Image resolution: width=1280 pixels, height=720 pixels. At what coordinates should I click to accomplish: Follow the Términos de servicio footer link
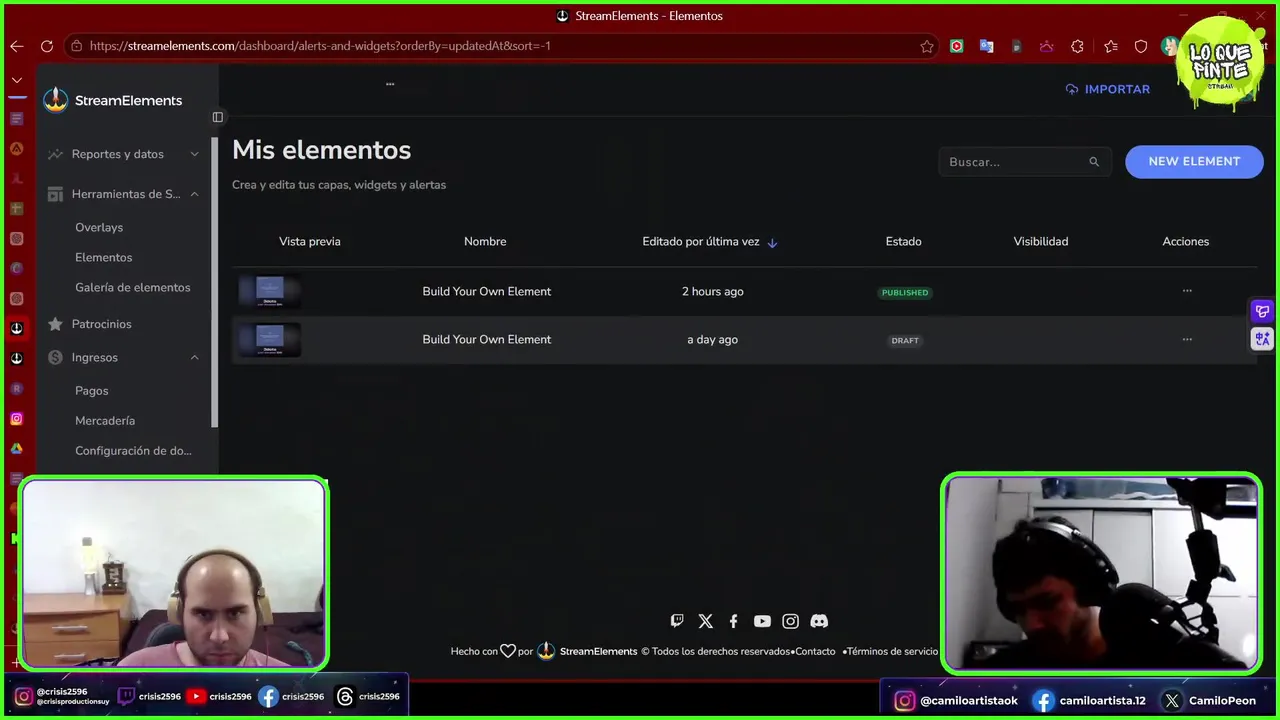coord(892,651)
